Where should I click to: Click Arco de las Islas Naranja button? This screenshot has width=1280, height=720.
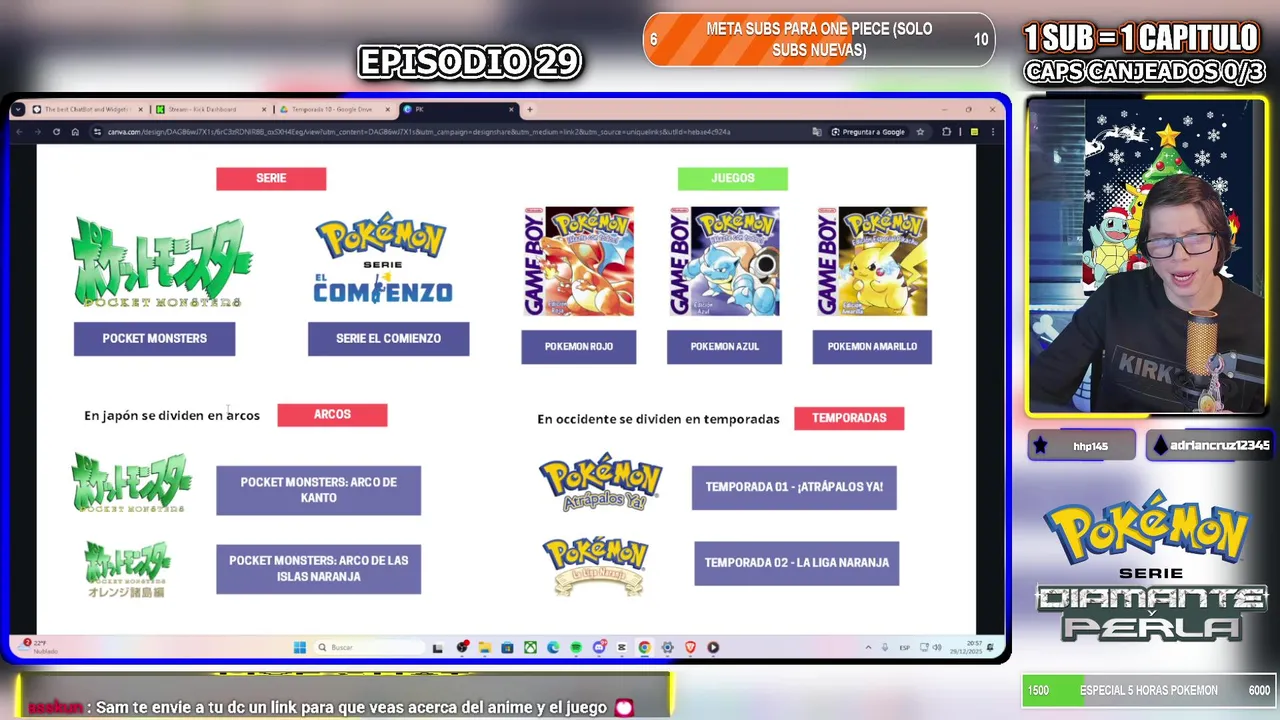coord(318,569)
